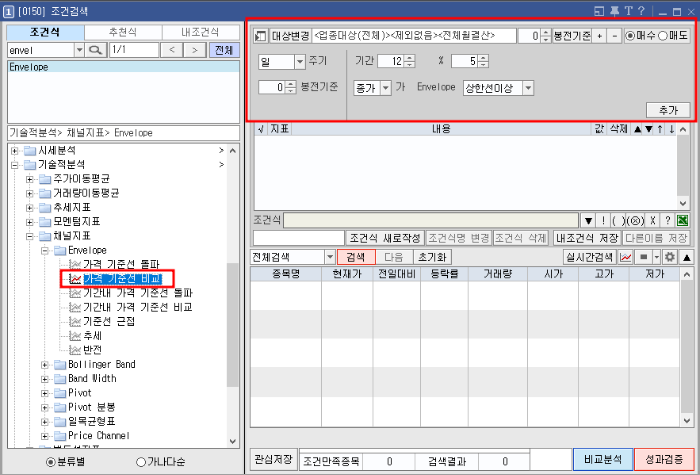The height and width of the screenshot is (475, 700).
Task: Click the plus button beside 봉전기준
Action: click(599, 36)
